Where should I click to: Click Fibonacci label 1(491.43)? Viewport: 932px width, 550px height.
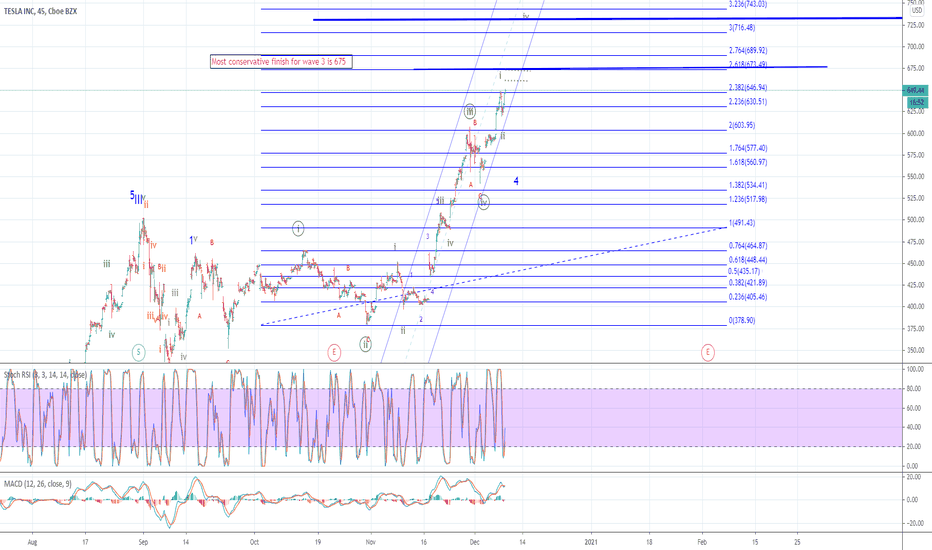point(742,222)
